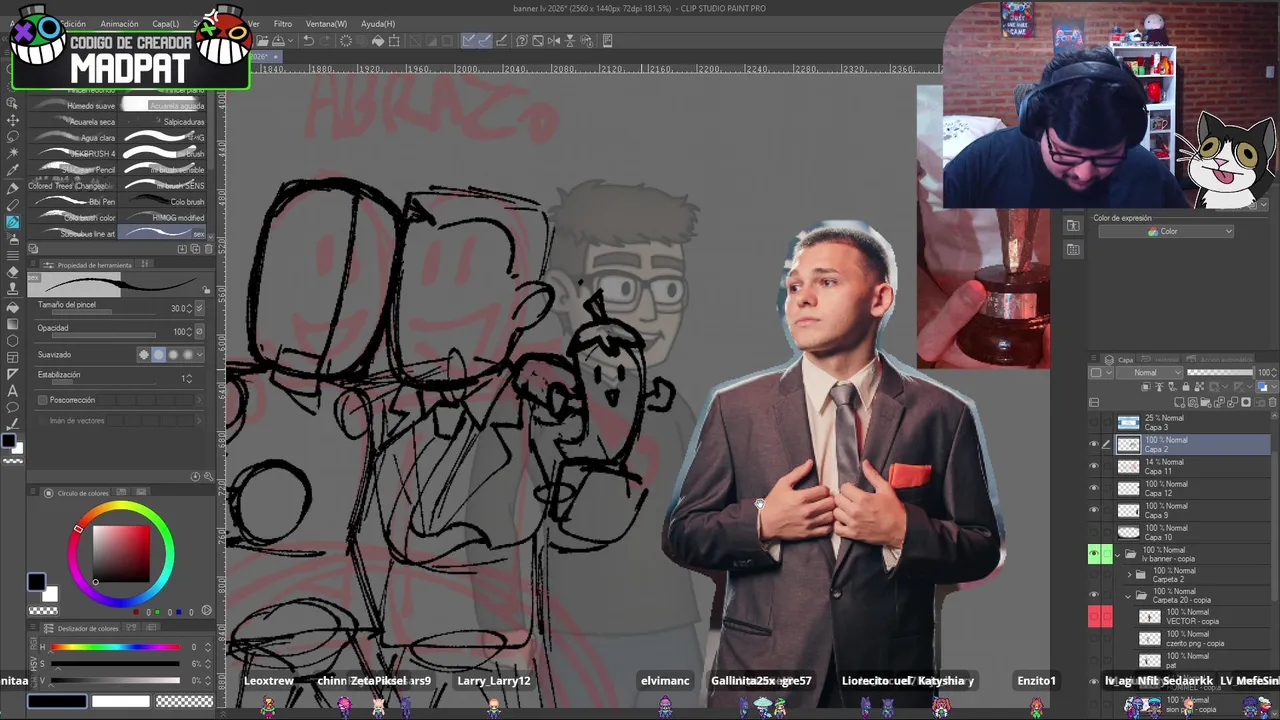
Task: Hide the lv banner - copia folder
Action: (1094, 554)
